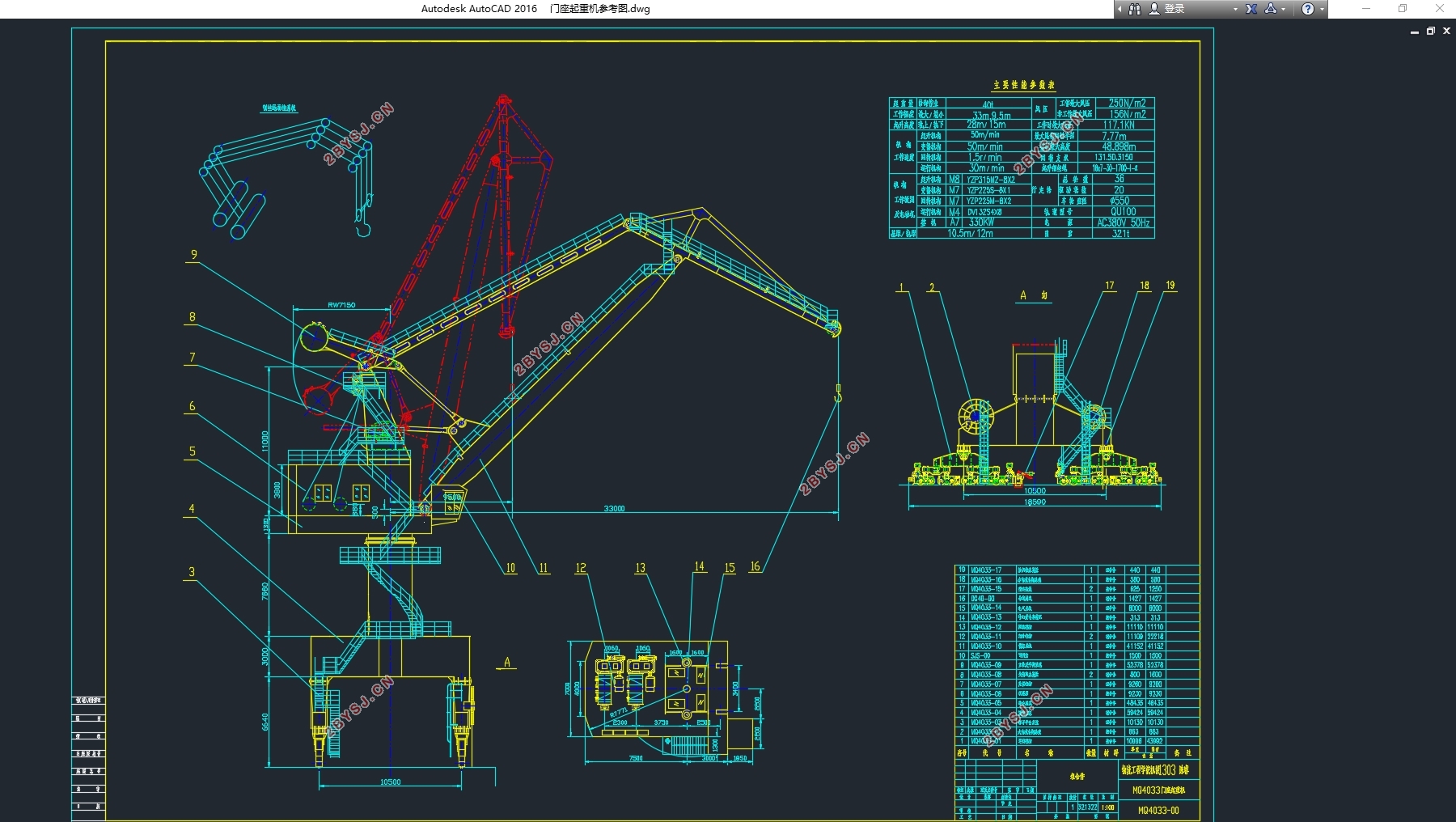This screenshot has height=822, width=1456.
Task: Select the RW7150 dimension text
Action: point(341,305)
